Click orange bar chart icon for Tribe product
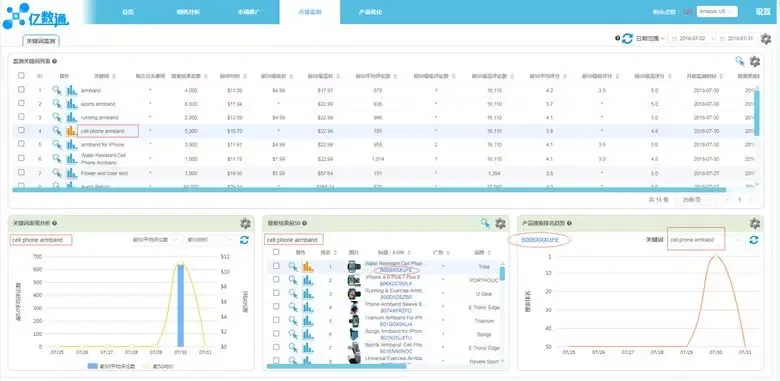Image resolution: width=780 pixels, height=381 pixels. (x=308, y=267)
